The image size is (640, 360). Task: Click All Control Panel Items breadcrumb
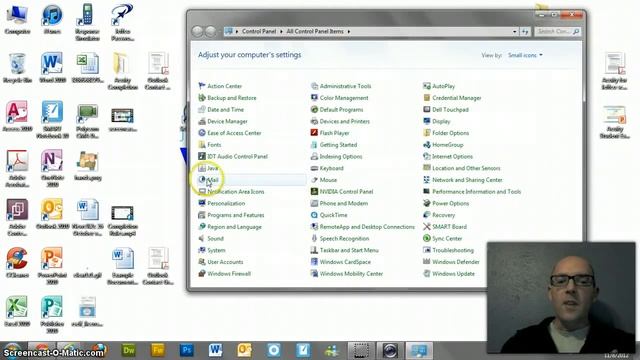(x=315, y=31)
